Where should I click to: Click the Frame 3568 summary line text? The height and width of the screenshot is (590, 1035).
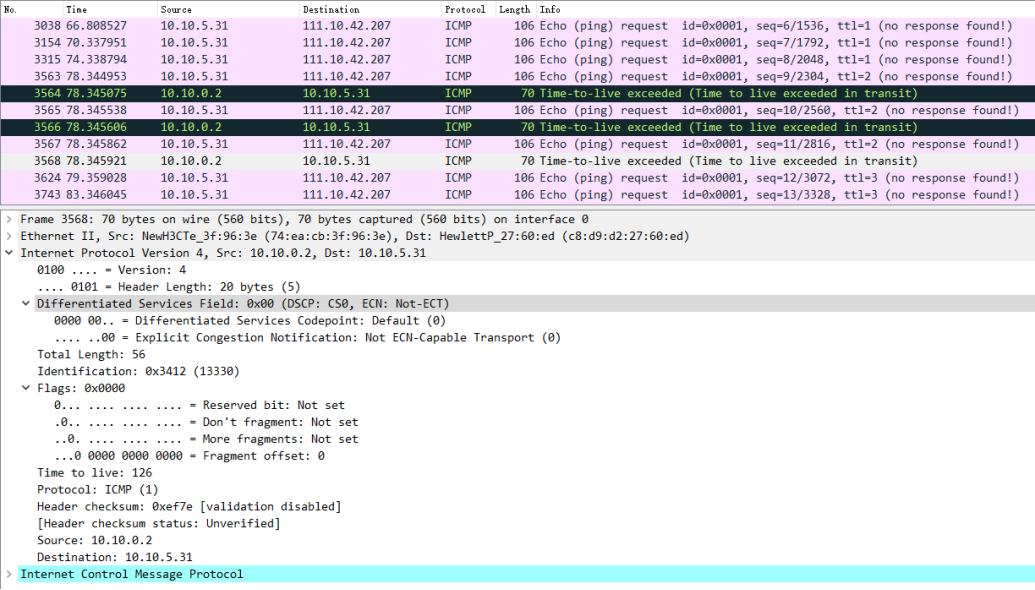point(304,219)
